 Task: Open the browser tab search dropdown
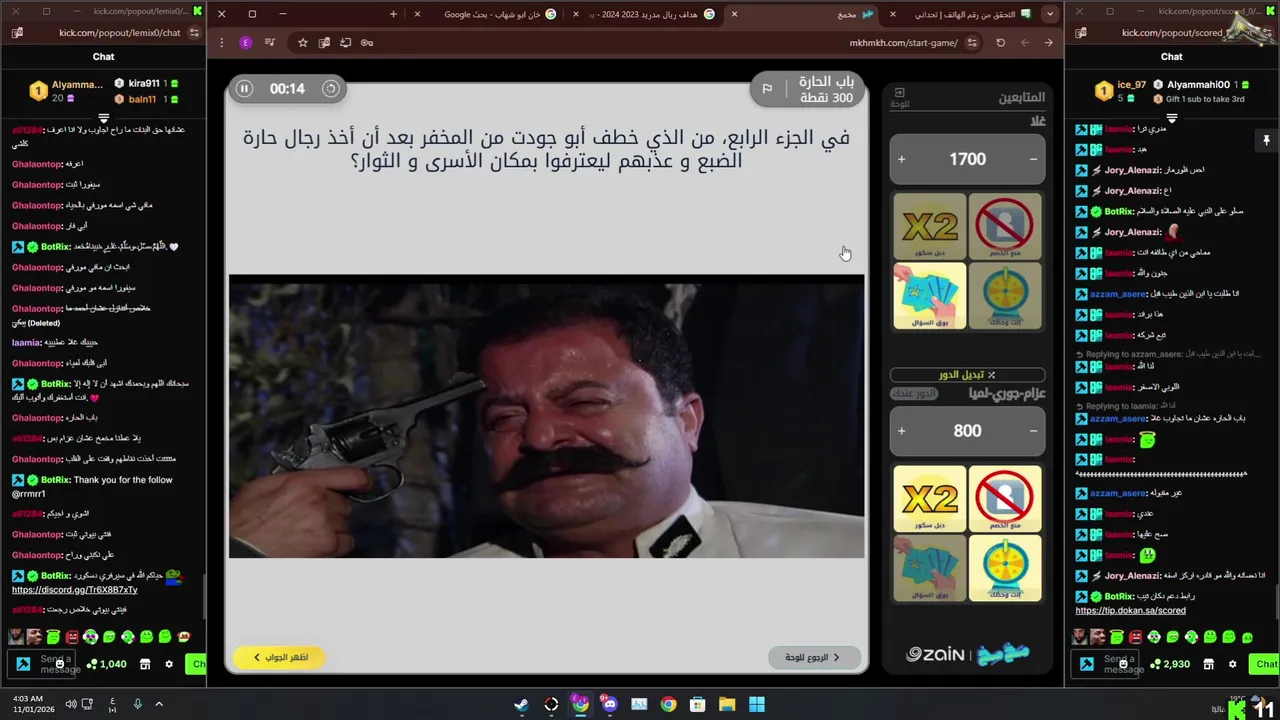click(x=1049, y=14)
